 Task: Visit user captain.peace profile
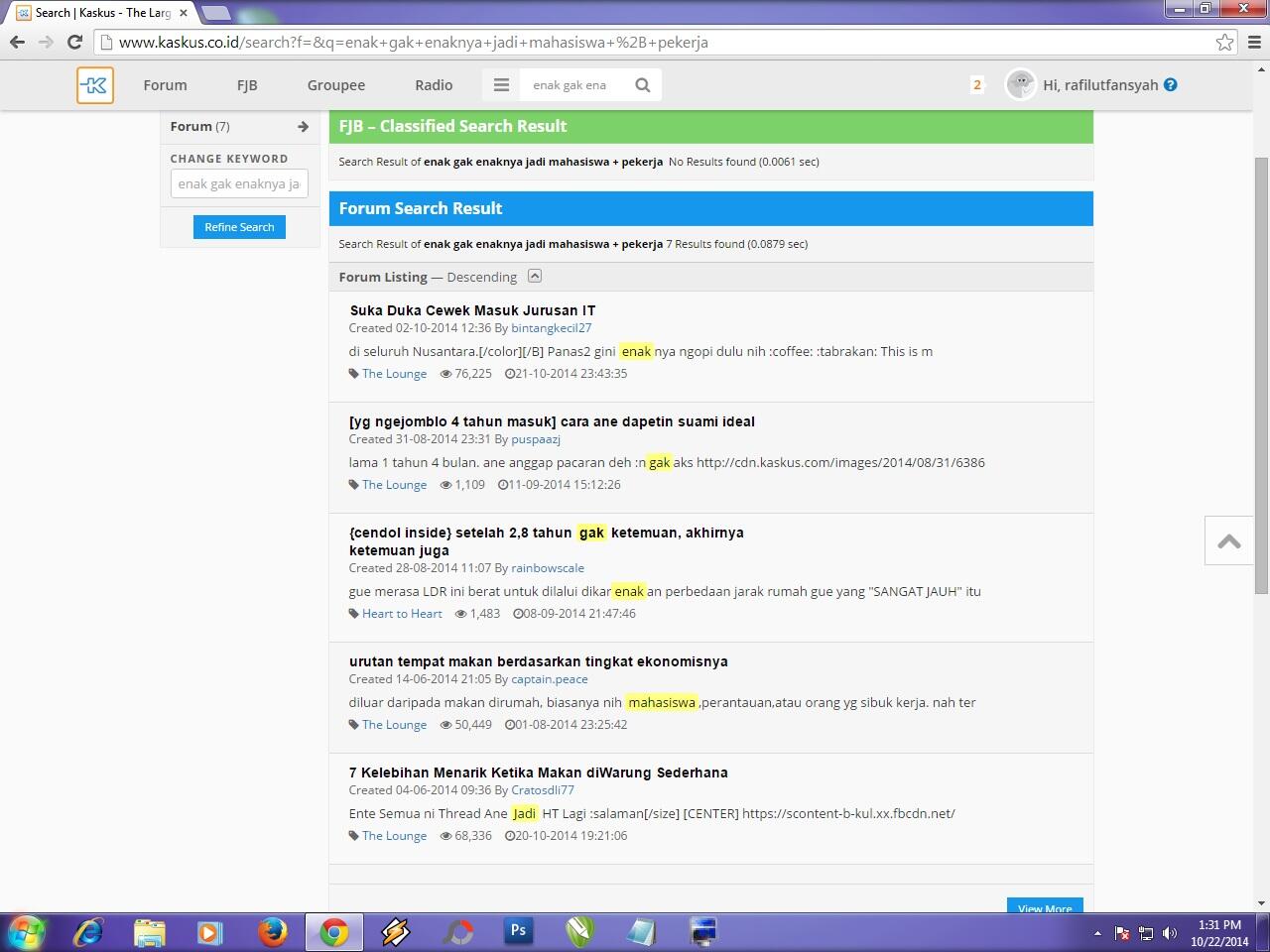(550, 679)
